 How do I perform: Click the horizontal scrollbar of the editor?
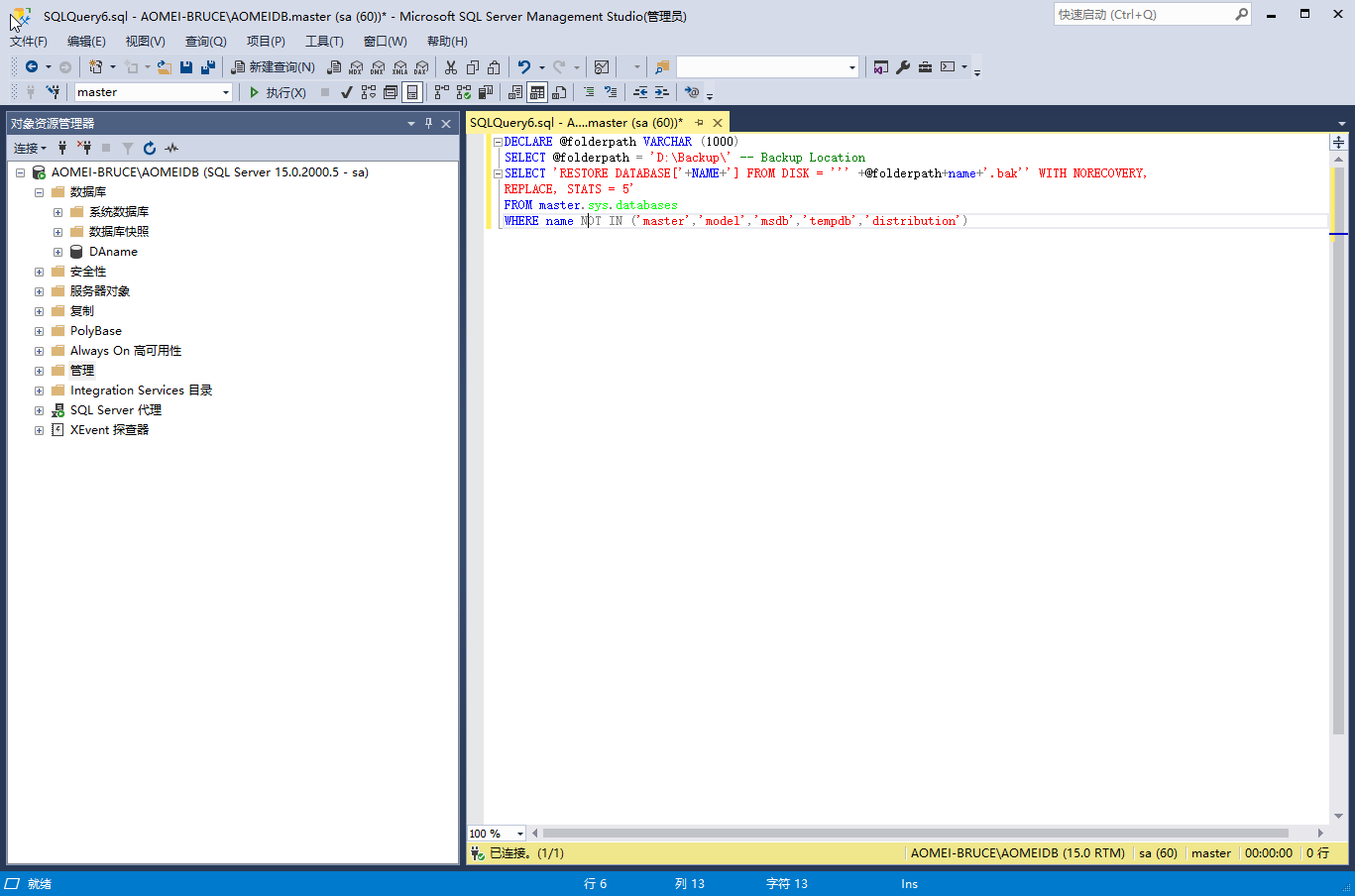click(912, 833)
